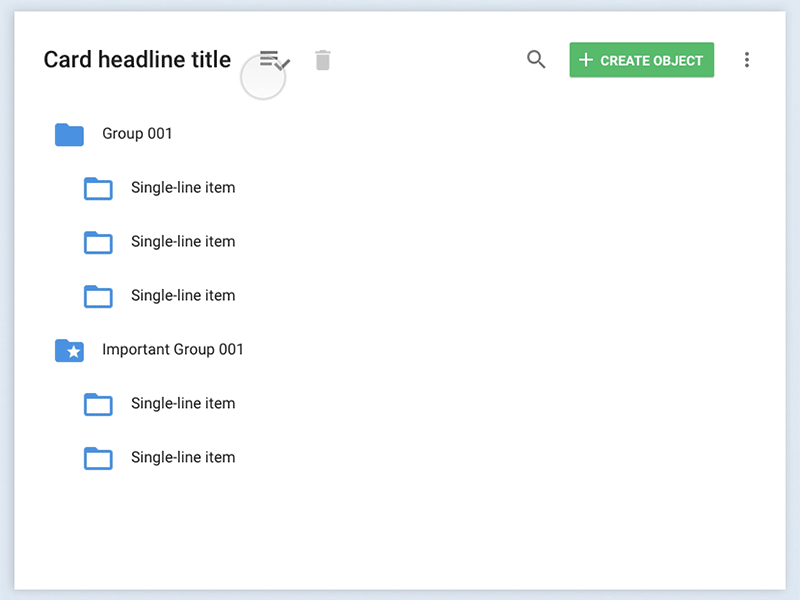Select the starred folder icon of Important Group 001

coord(69,350)
